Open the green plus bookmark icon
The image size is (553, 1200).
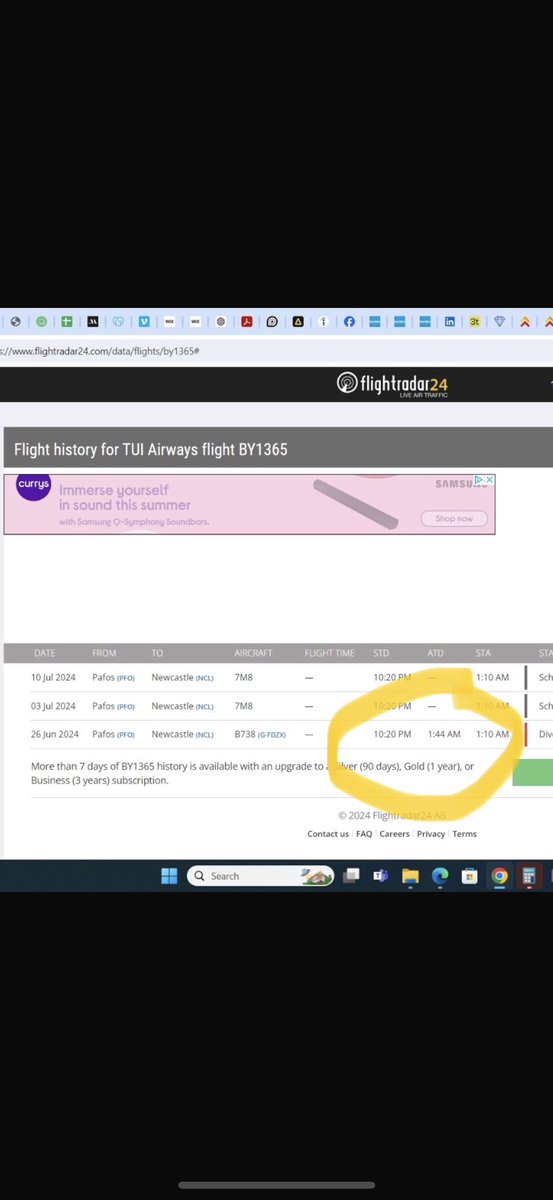[66, 322]
